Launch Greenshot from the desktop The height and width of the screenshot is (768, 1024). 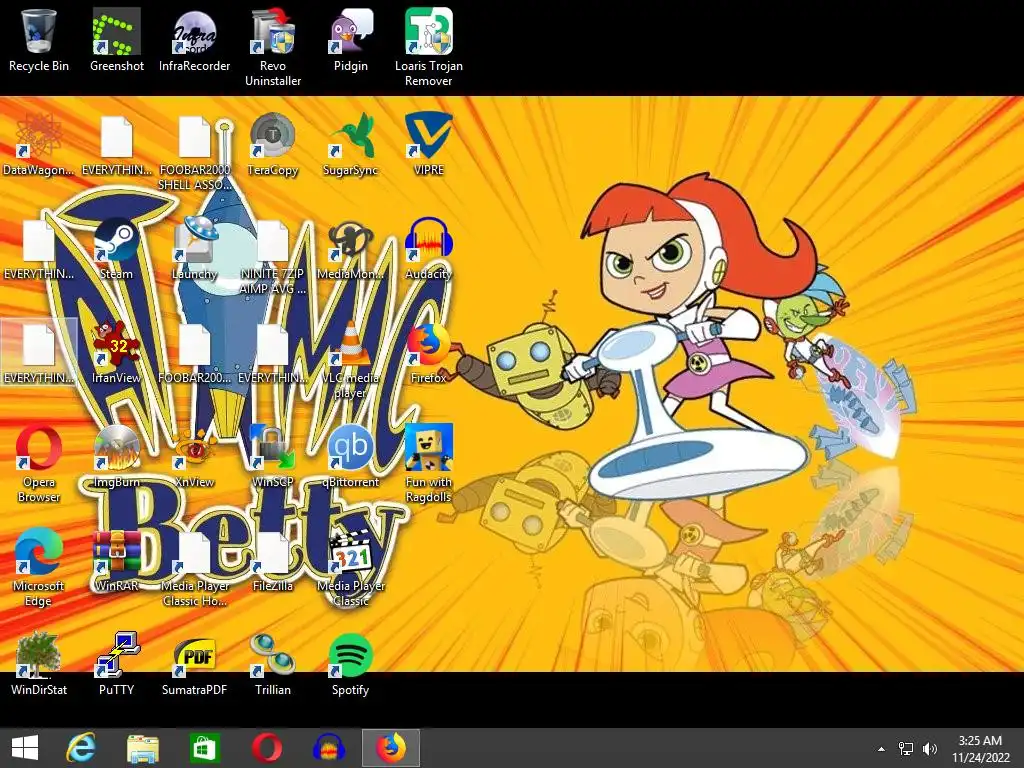pyautogui.click(x=116, y=40)
